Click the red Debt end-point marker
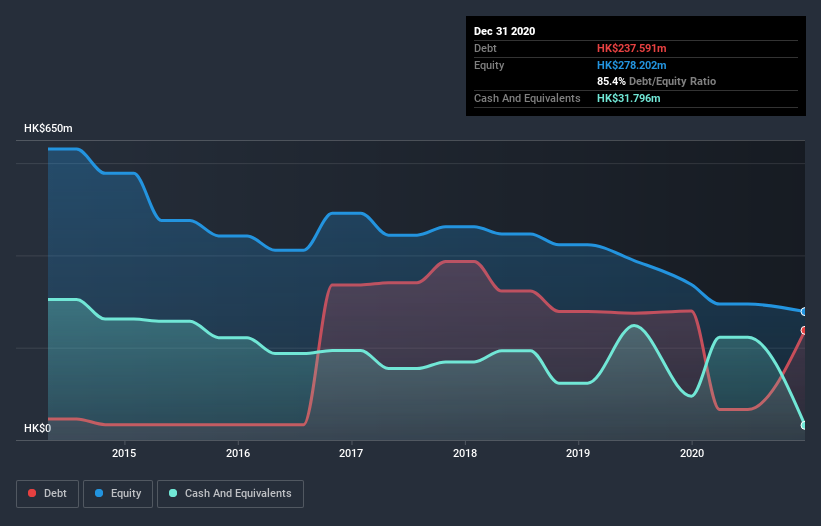 pyautogui.click(x=804, y=330)
